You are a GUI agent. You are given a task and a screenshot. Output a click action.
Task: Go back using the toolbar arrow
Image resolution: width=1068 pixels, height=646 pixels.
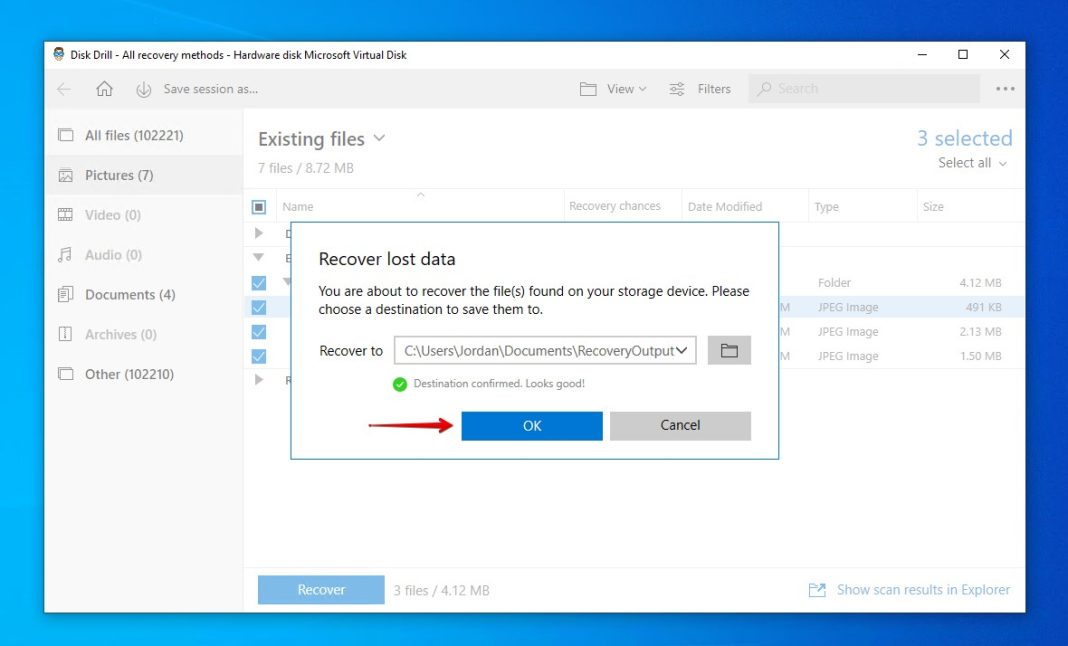click(x=64, y=89)
